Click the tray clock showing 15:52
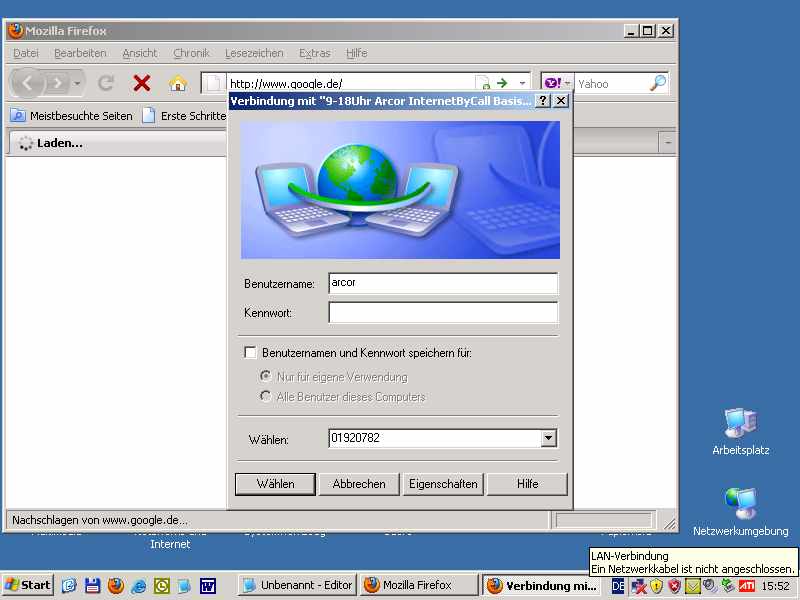 (776, 586)
